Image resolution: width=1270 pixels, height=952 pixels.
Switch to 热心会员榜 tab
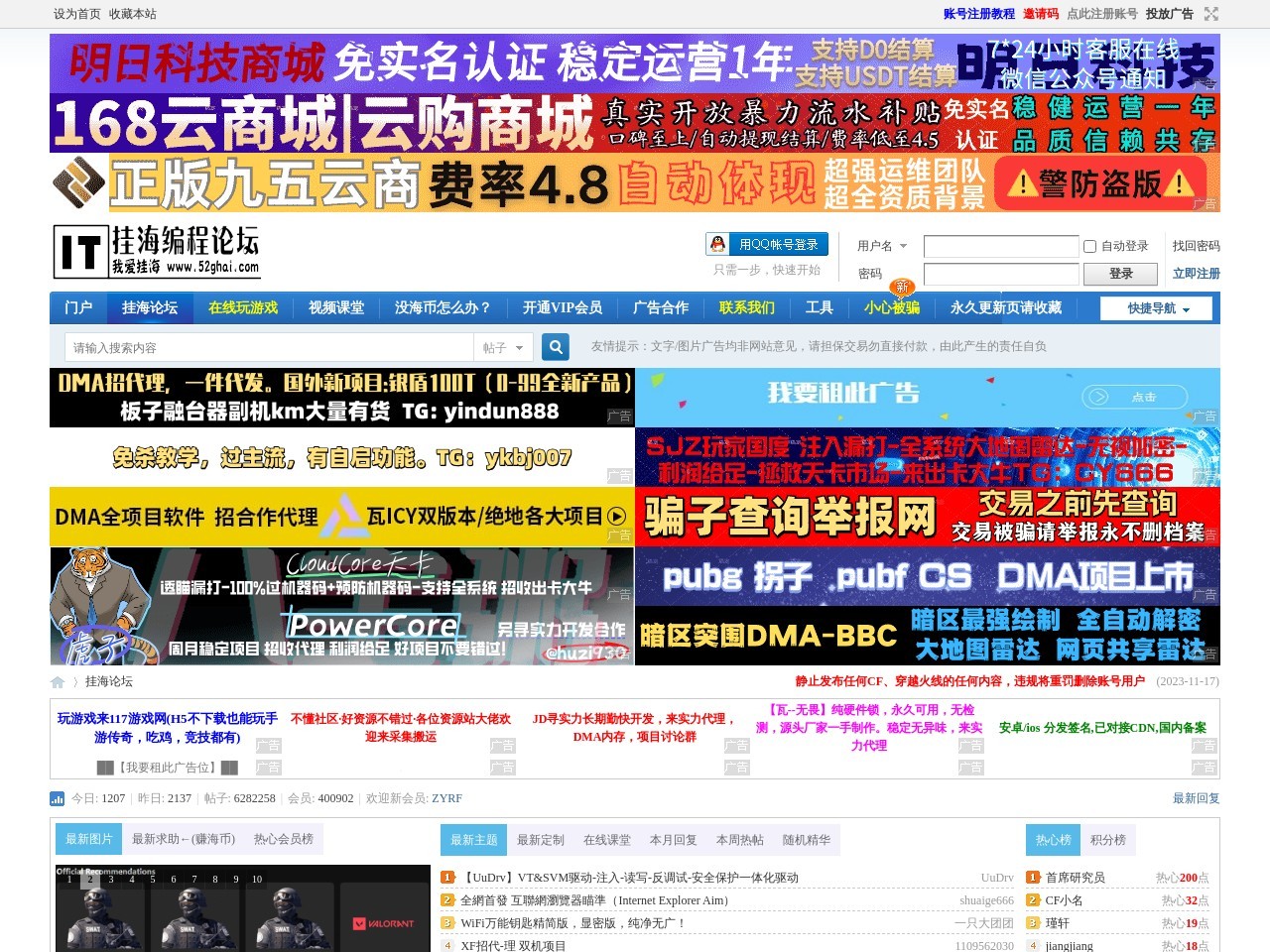tap(284, 839)
